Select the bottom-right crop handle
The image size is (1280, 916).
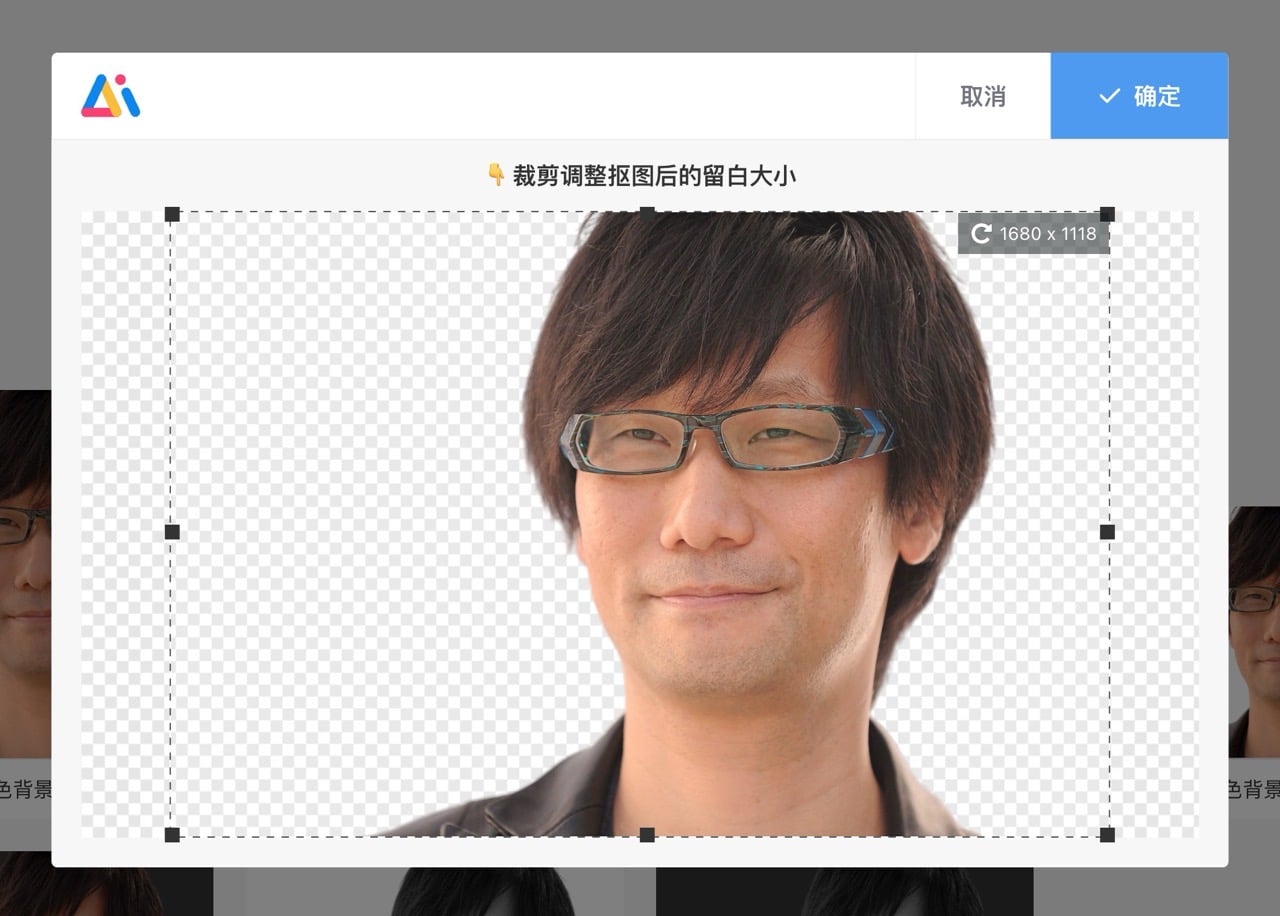click(1107, 834)
